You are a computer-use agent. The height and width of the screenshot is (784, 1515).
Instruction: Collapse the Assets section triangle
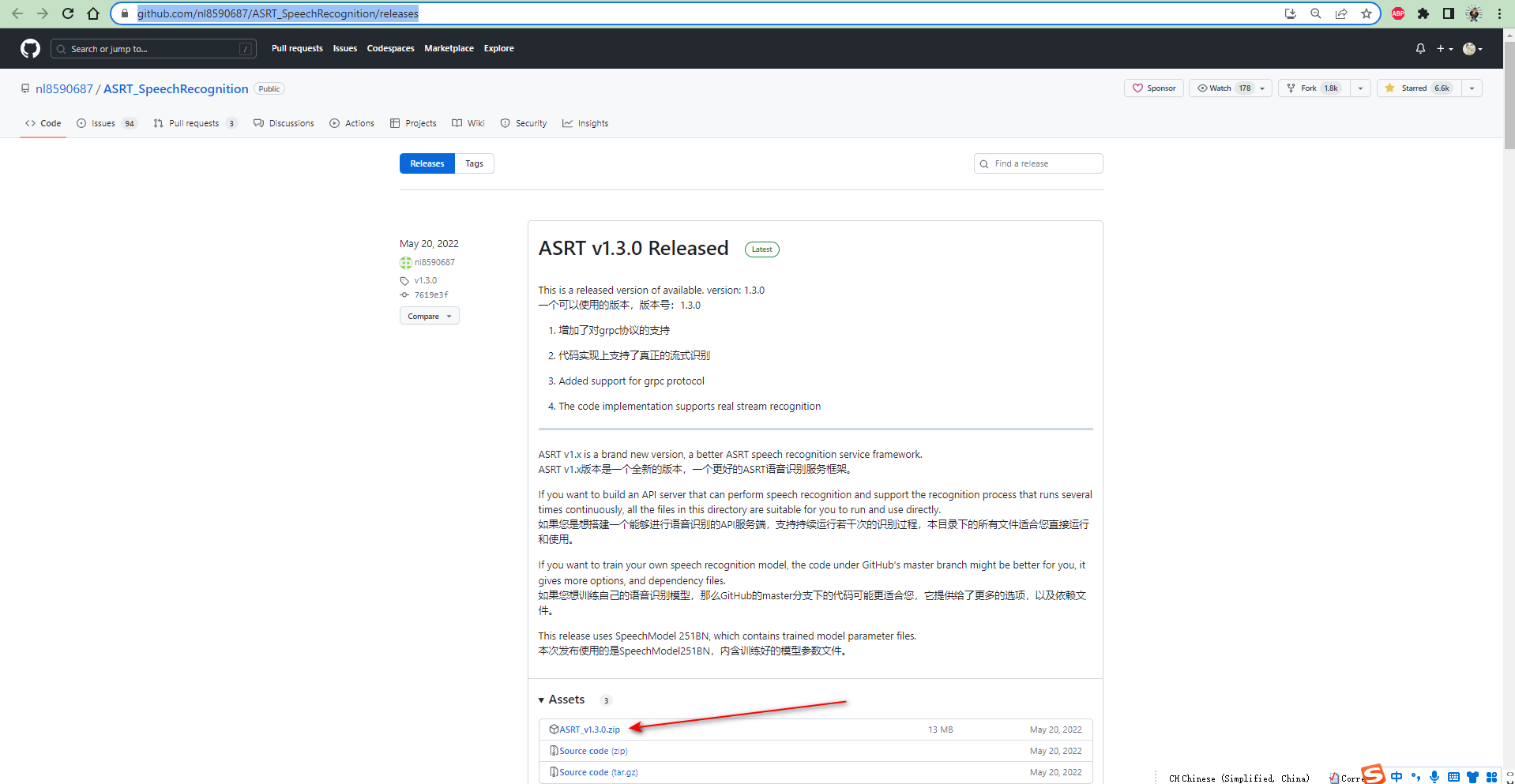coord(541,700)
